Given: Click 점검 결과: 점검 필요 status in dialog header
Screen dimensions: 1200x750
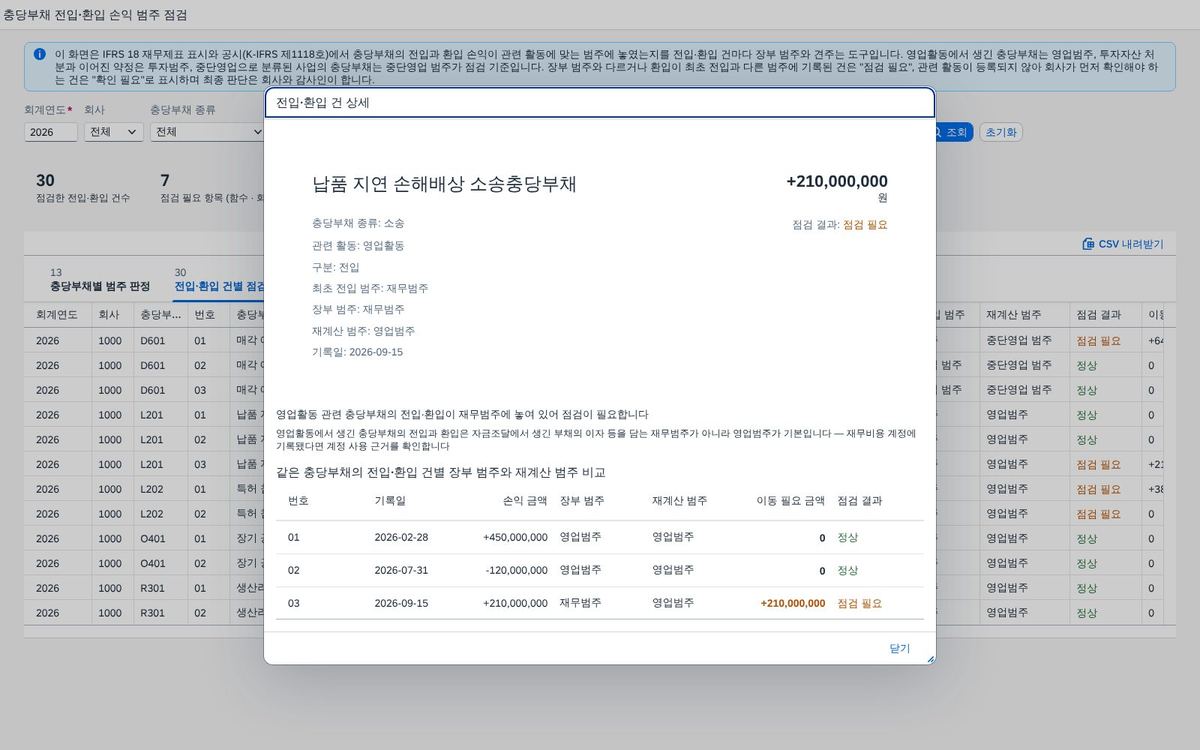Looking at the screenshot, I should click(840, 225).
